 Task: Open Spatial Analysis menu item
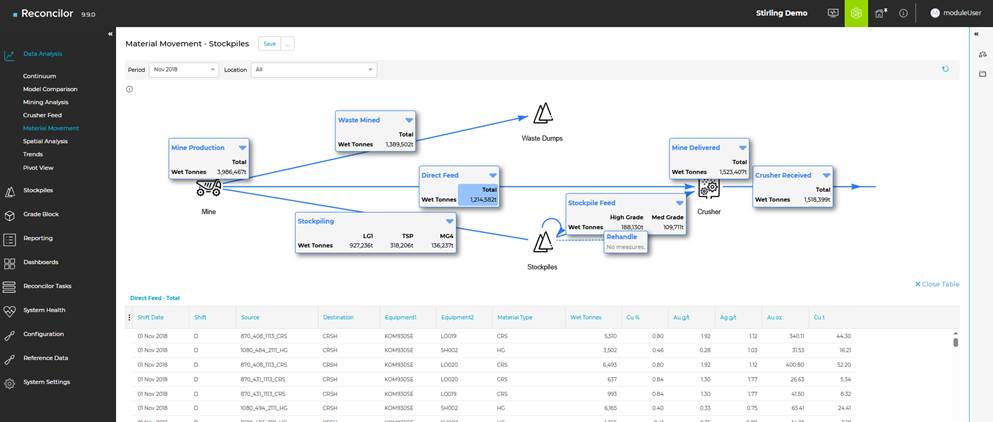point(45,141)
